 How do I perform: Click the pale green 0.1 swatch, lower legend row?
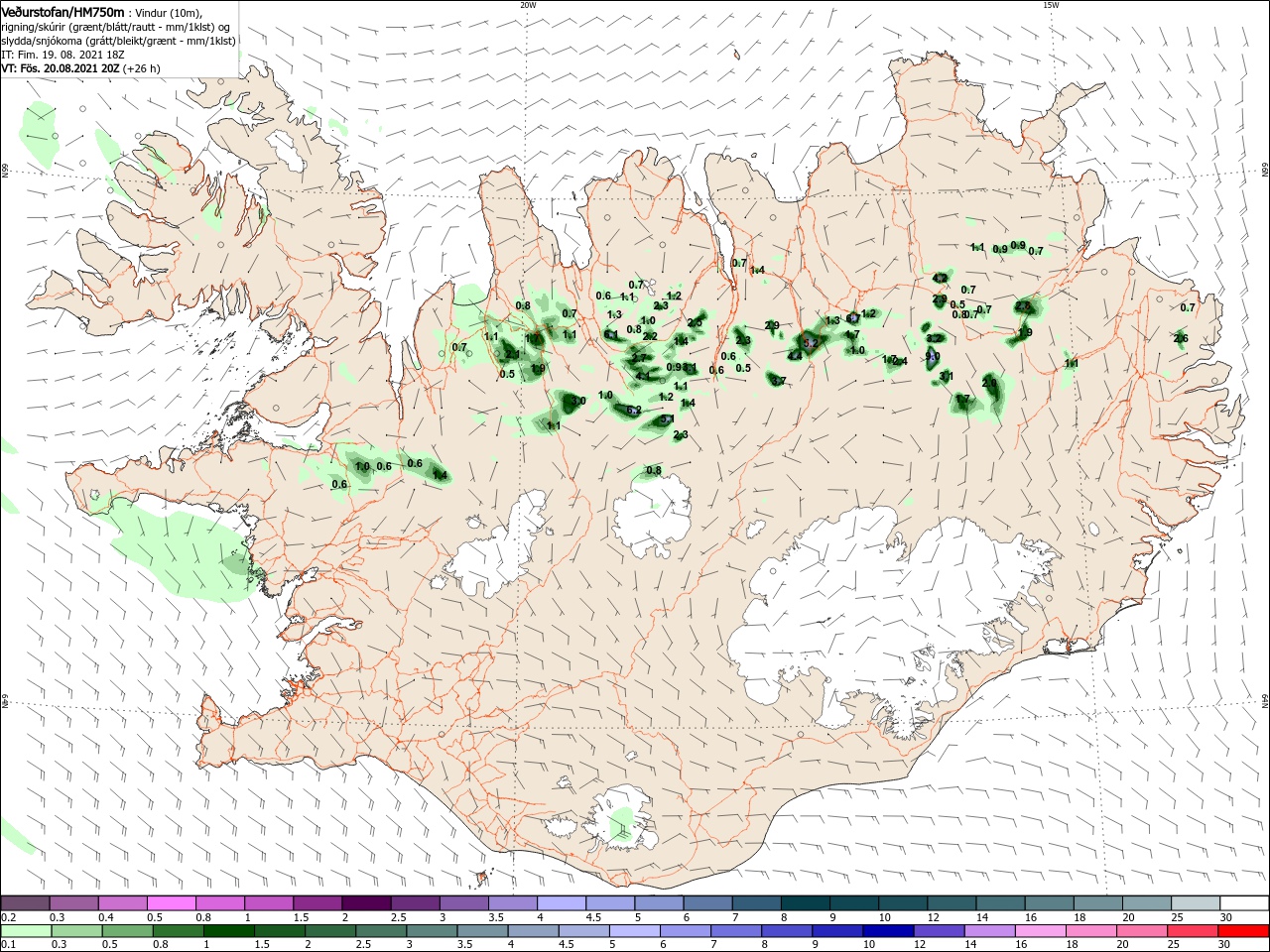26,930
